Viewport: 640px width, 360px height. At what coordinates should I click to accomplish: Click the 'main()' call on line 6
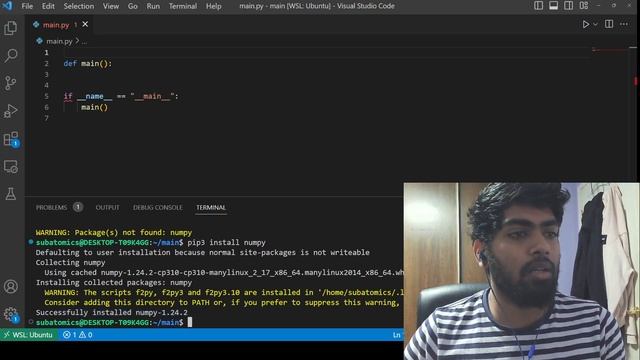click(x=94, y=107)
